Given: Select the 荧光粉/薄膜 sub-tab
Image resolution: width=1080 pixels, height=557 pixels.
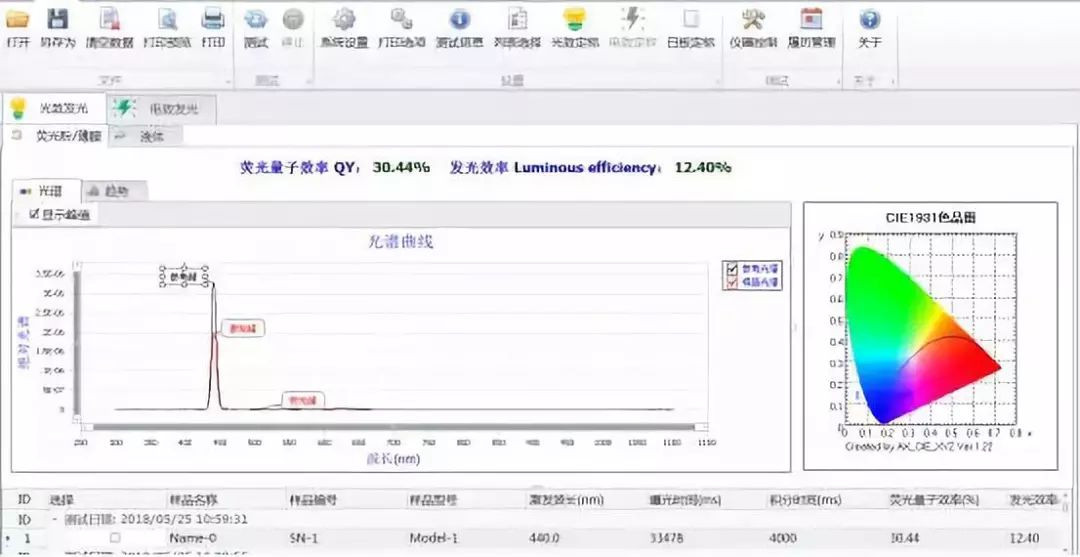Looking at the screenshot, I should tap(56, 136).
